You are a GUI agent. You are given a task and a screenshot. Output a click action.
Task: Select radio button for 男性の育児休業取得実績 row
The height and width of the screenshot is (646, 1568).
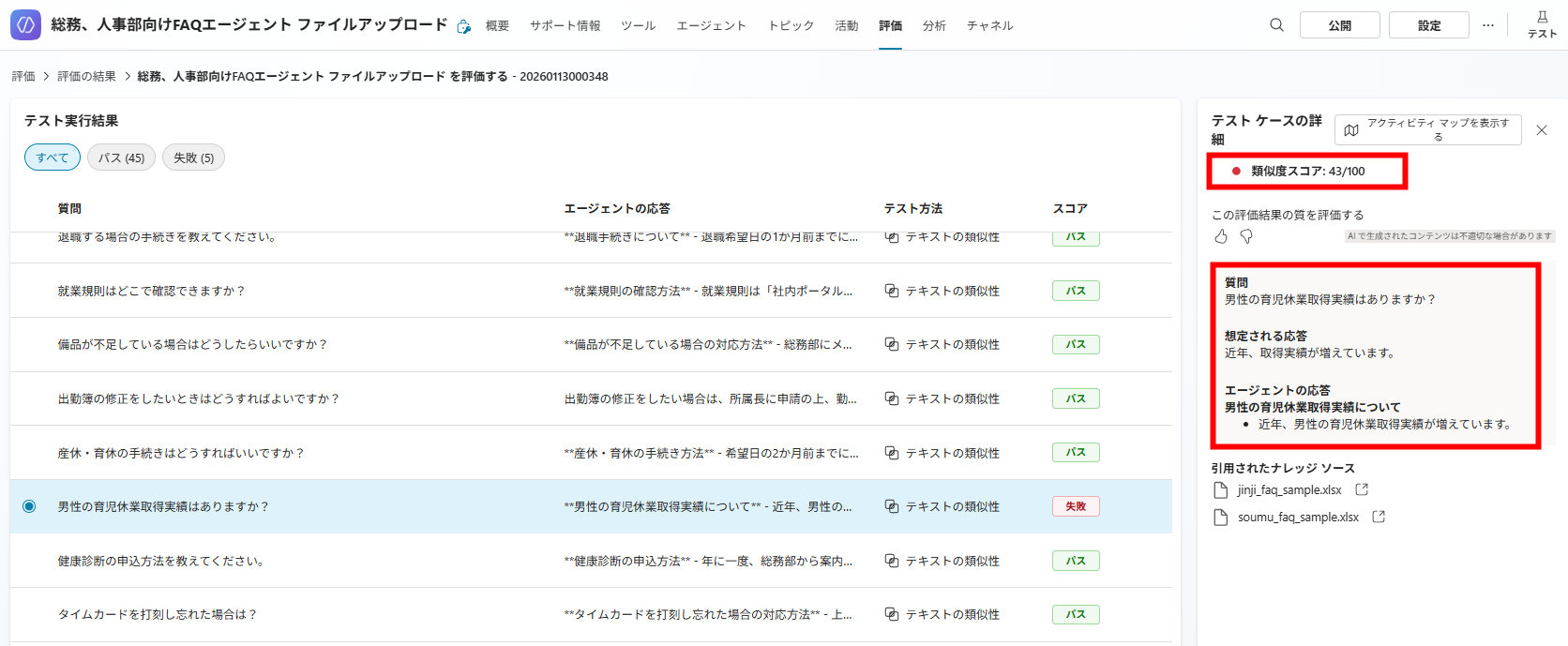(29, 506)
